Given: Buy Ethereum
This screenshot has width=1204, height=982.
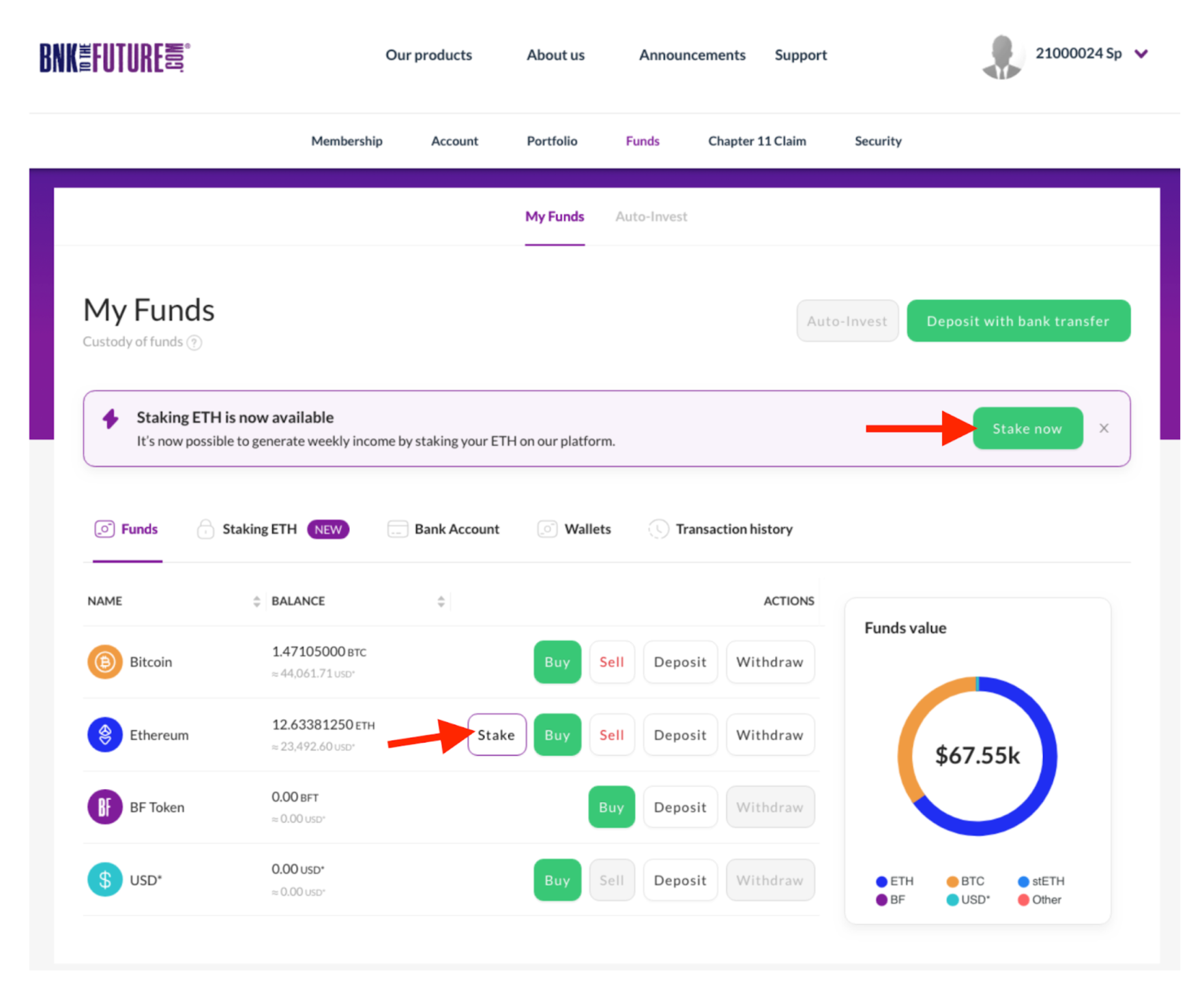Looking at the screenshot, I should pyautogui.click(x=557, y=735).
